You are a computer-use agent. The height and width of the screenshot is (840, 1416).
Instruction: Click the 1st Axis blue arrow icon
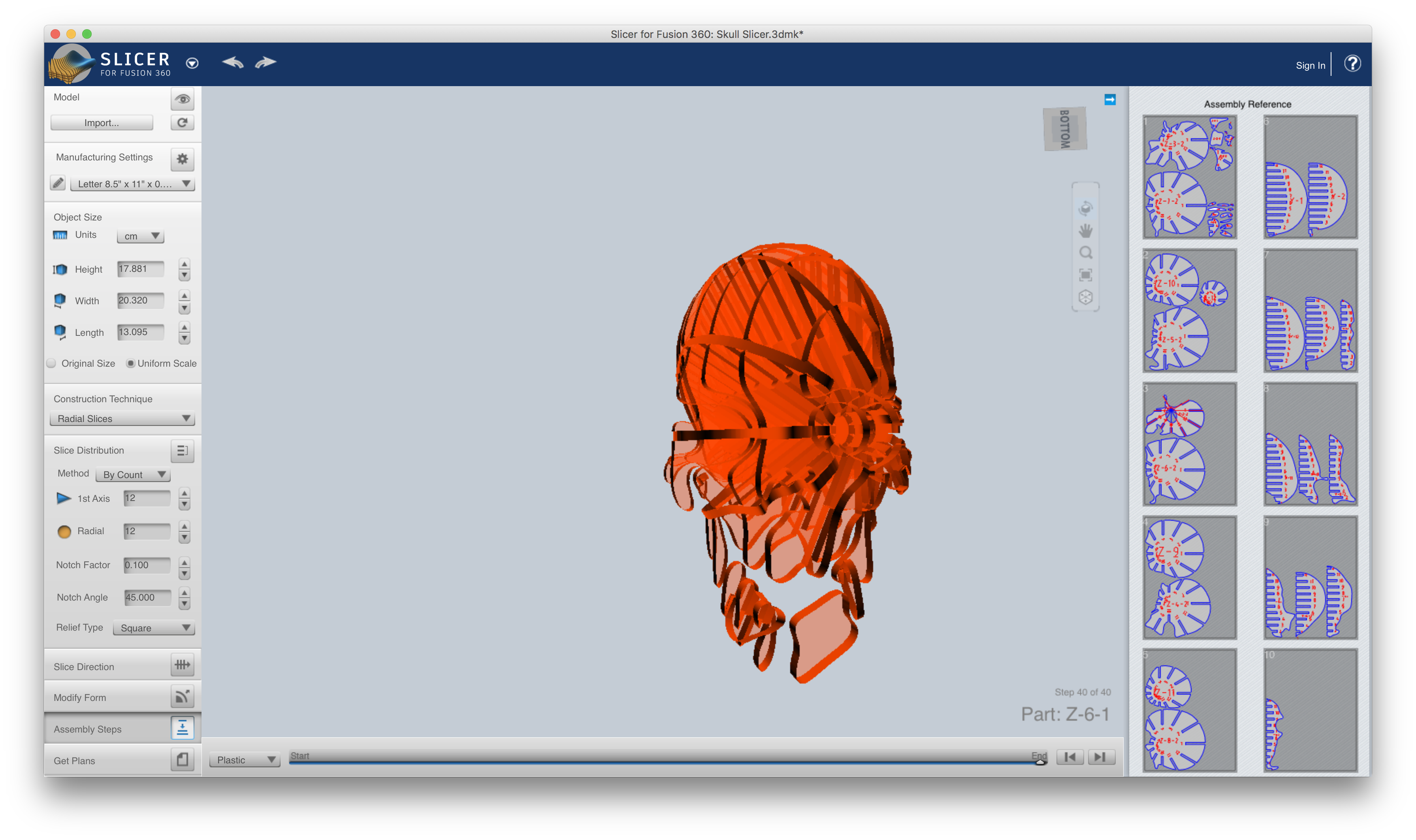coord(64,499)
